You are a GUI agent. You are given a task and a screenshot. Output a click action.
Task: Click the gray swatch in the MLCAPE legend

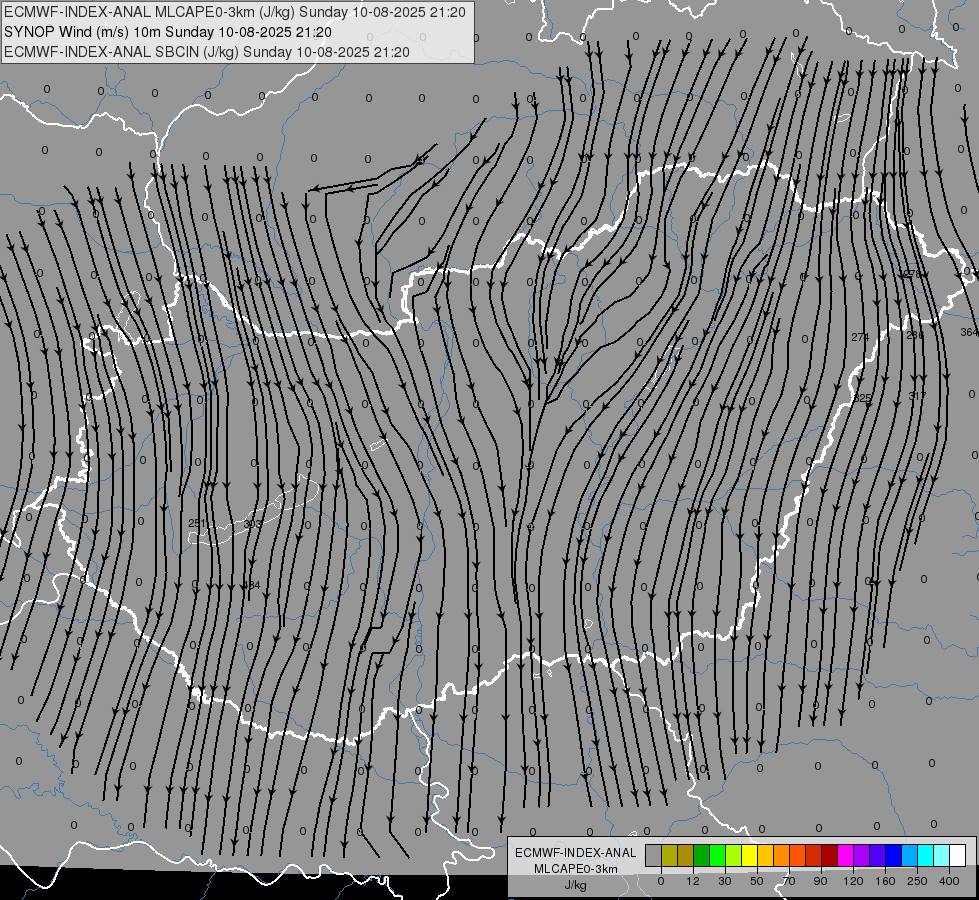point(654,855)
